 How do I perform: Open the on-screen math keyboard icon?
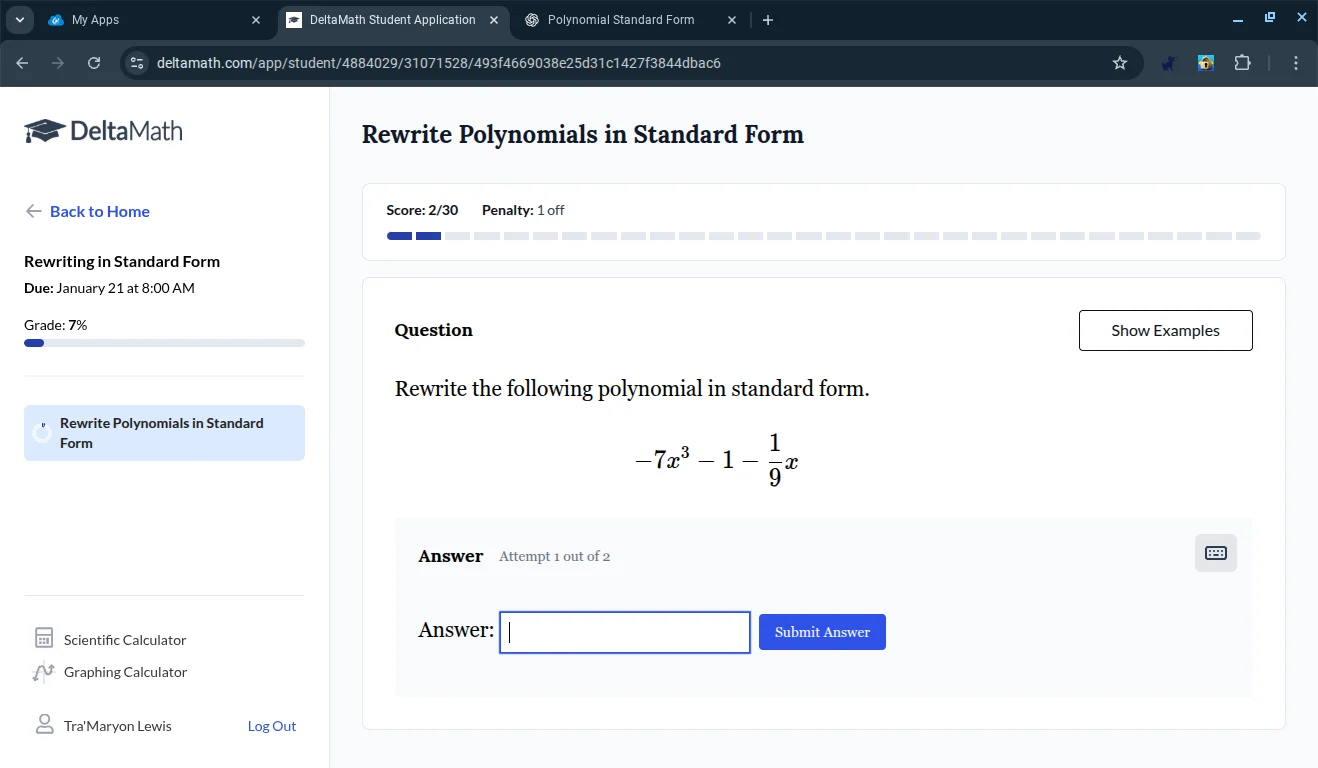click(x=1215, y=553)
